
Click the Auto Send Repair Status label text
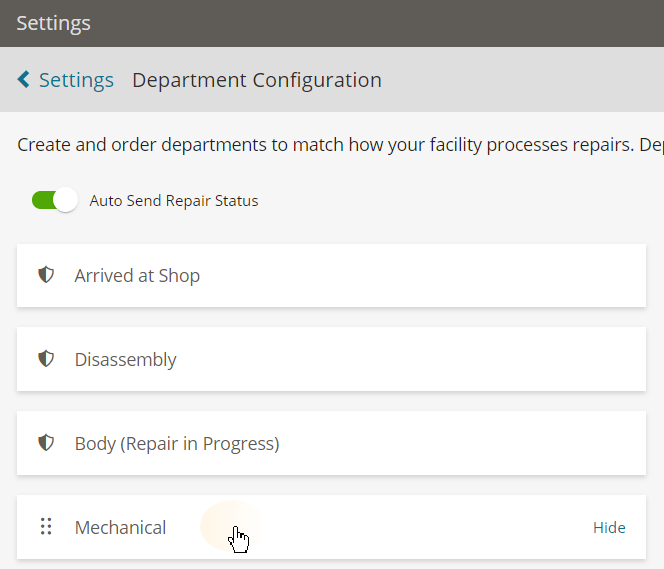(174, 201)
